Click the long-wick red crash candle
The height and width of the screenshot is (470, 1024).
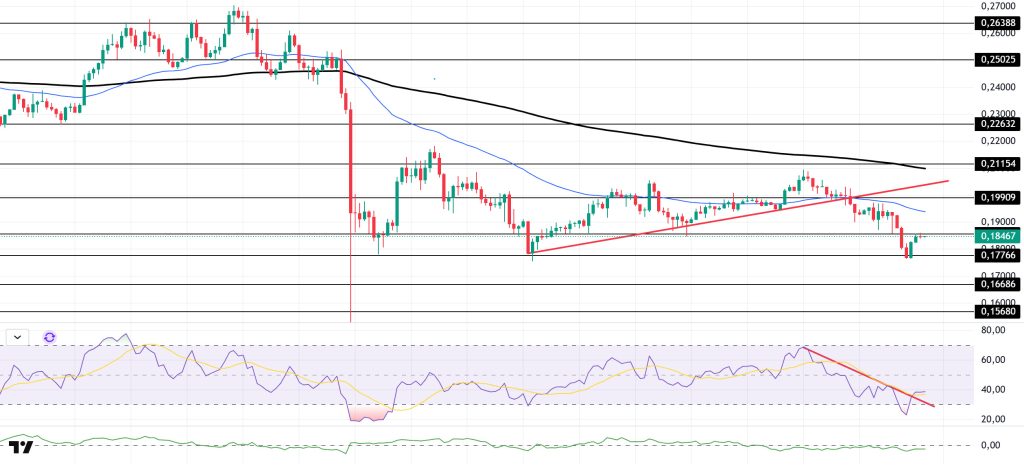point(351,200)
